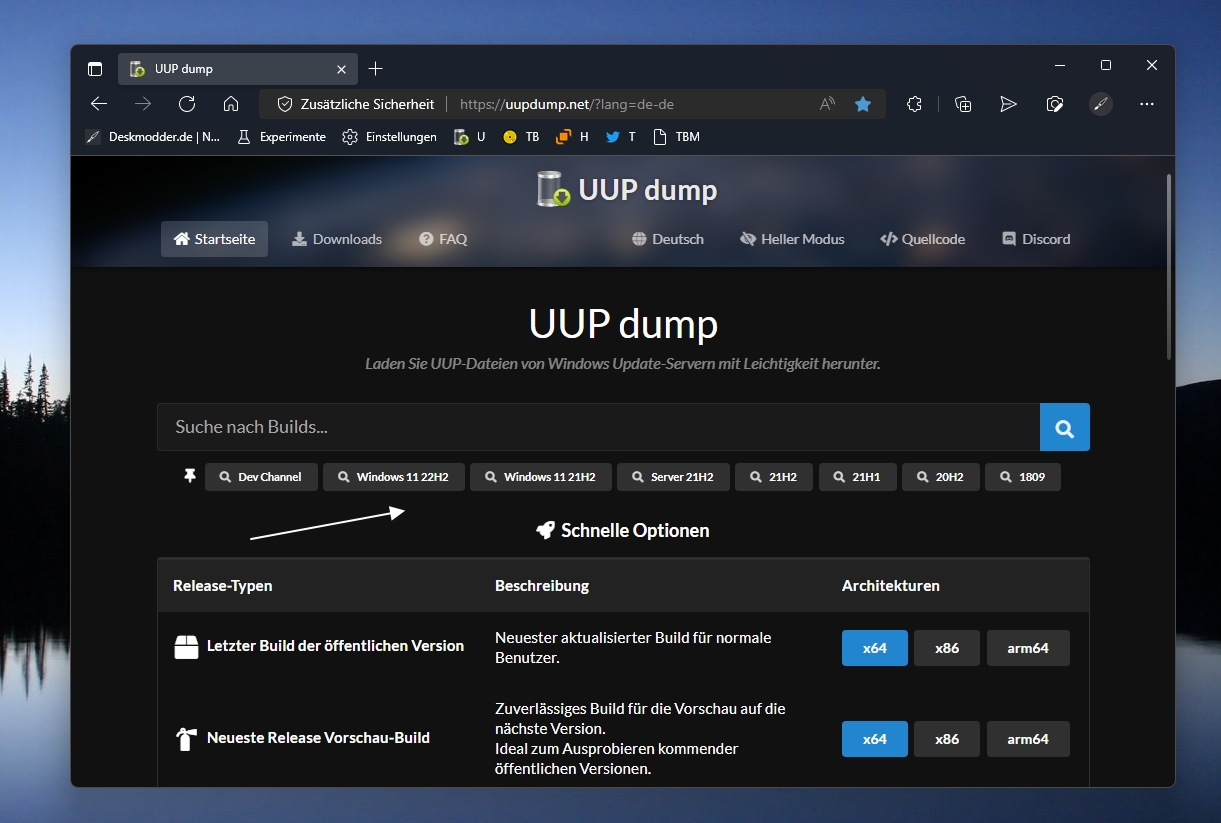Select arm64 for Neueste Release Vorschau-Build
This screenshot has width=1221, height=823.
click(x=1028, y=739)
